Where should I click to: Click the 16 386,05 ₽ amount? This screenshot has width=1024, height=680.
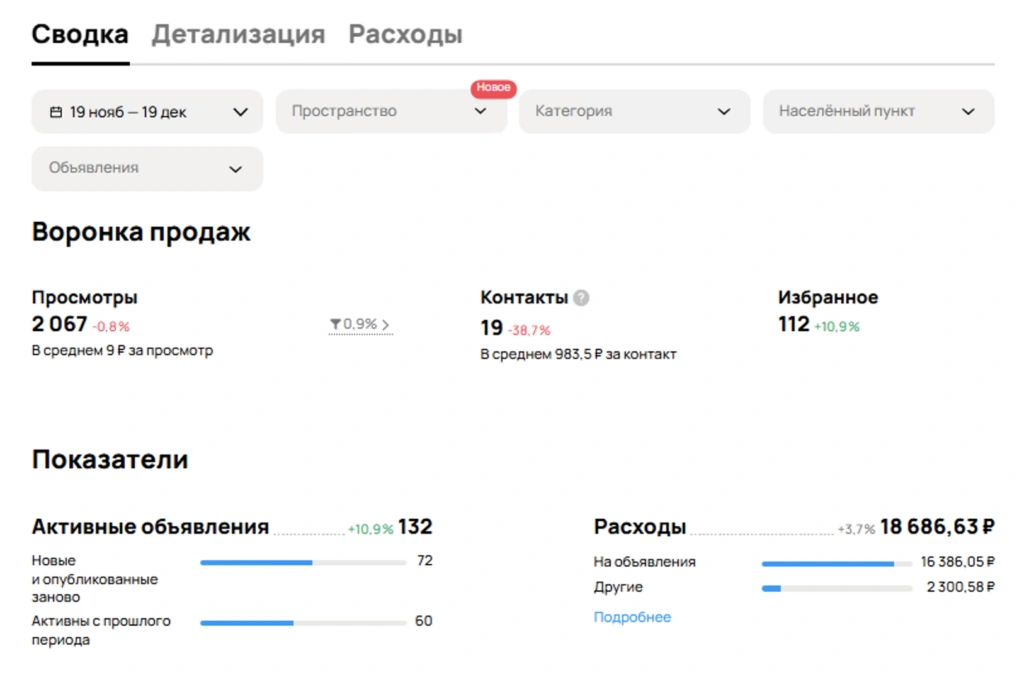[x=957, y=562]
